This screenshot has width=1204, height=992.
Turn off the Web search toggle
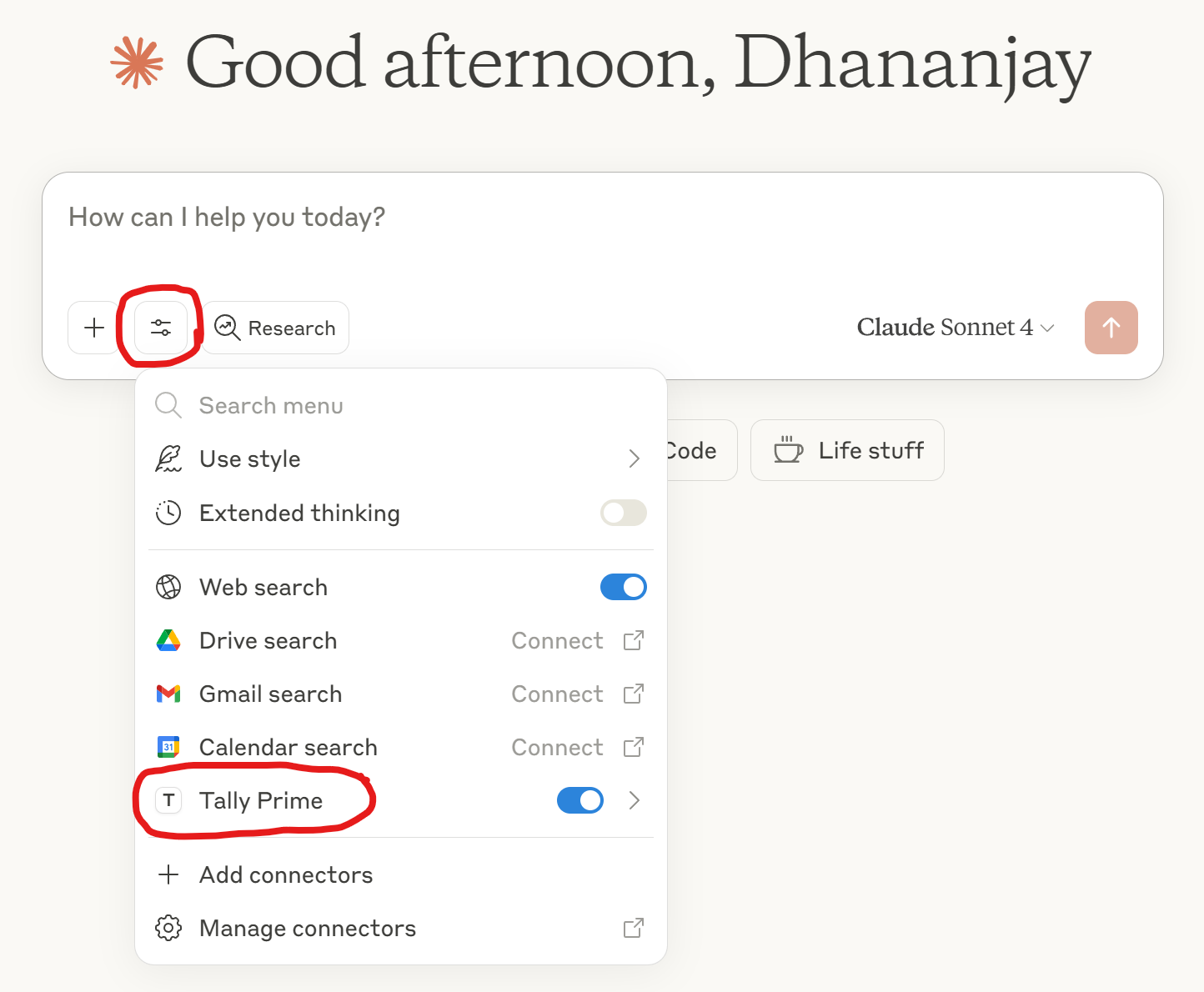624,587
